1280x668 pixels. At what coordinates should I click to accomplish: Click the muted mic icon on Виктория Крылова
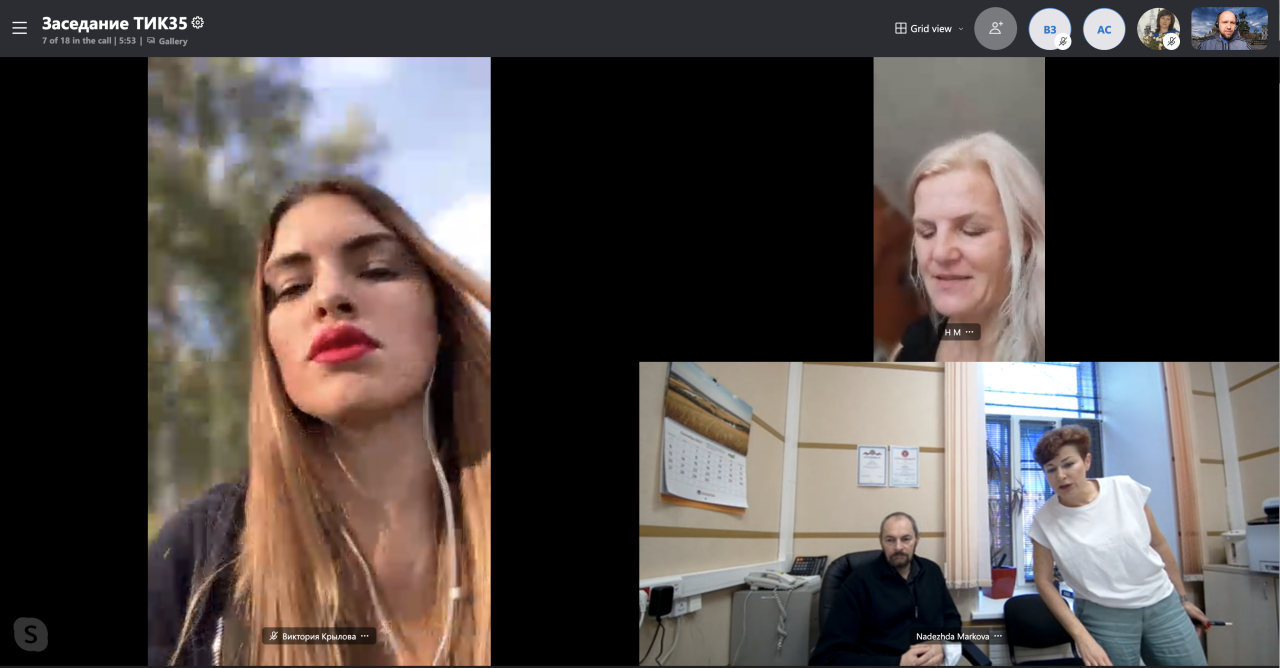pos(273,636)
